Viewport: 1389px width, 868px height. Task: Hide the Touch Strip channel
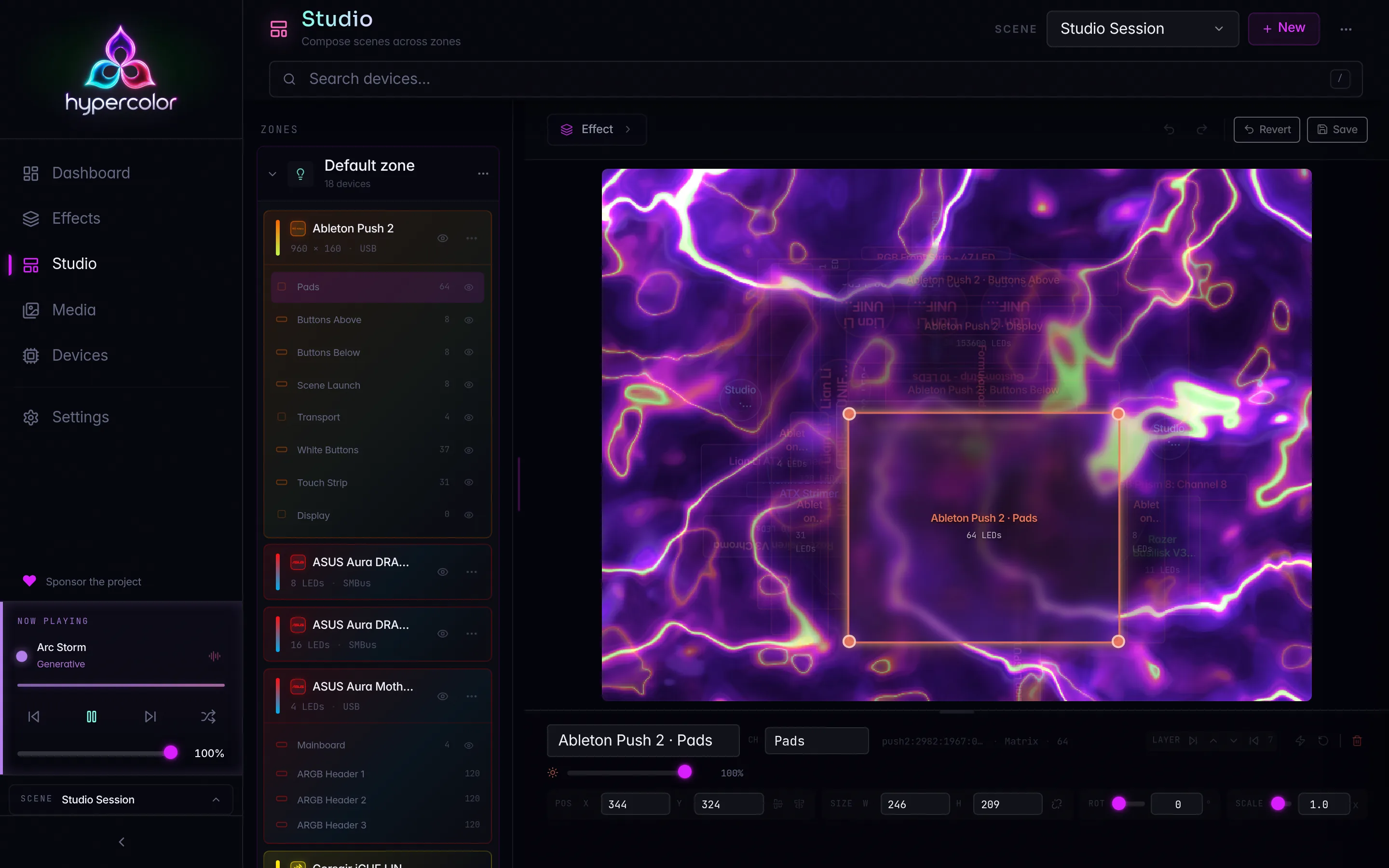pyautogui.click(x=469, y=482)
